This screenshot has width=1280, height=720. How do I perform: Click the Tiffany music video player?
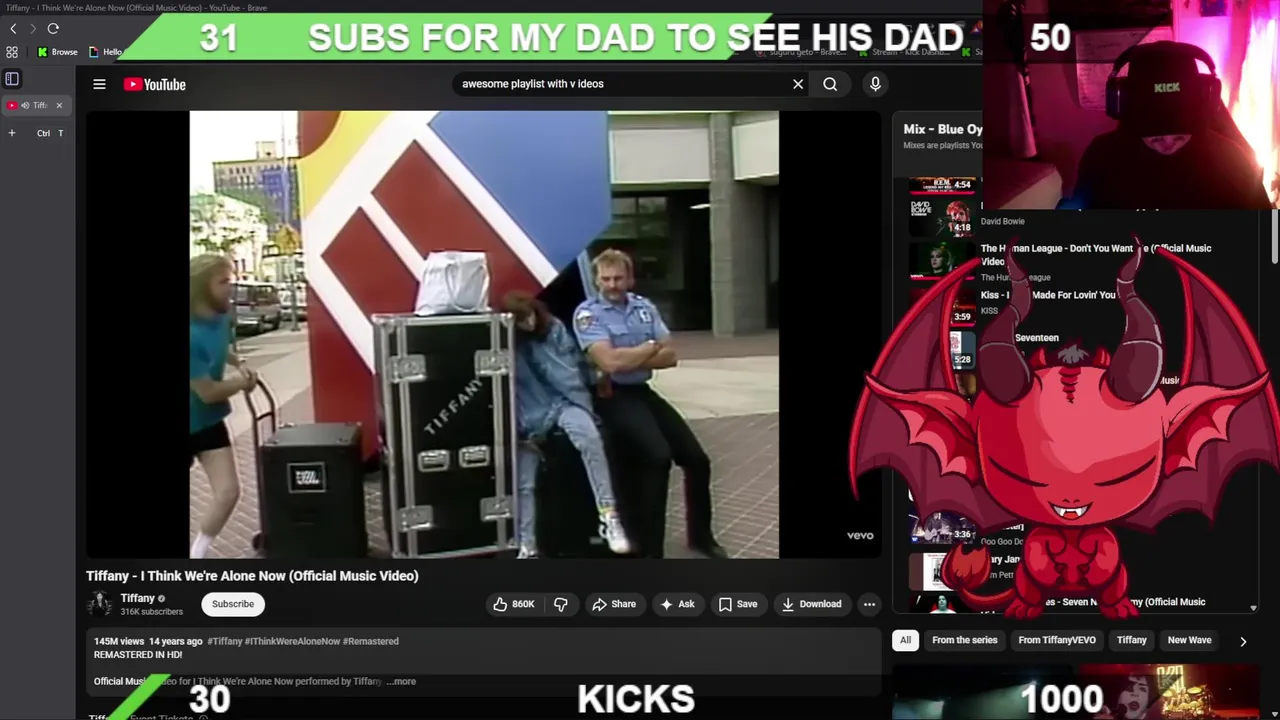pyautogui.click(x=484, y=334)
